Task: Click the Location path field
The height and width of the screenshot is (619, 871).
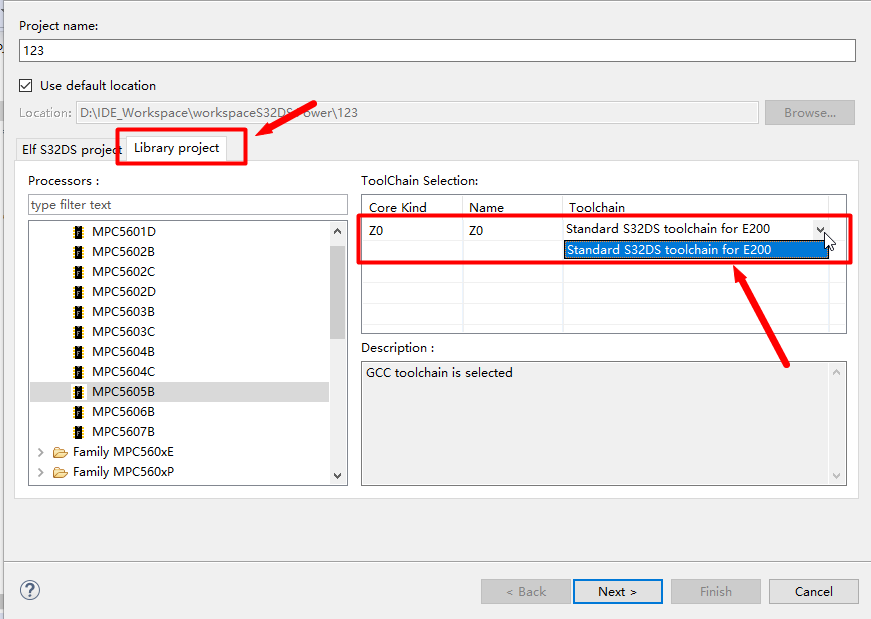Action: click(417, 113)
